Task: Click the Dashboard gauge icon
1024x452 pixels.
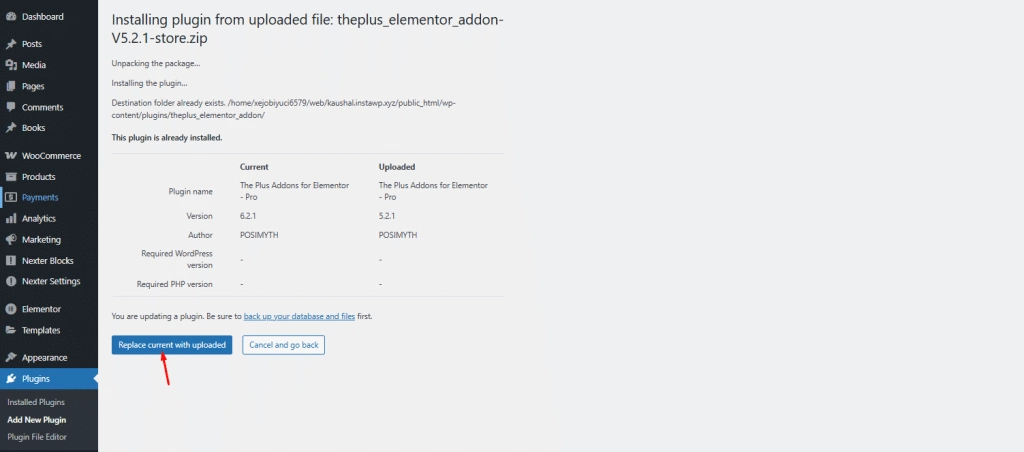Action: [11, 17]
